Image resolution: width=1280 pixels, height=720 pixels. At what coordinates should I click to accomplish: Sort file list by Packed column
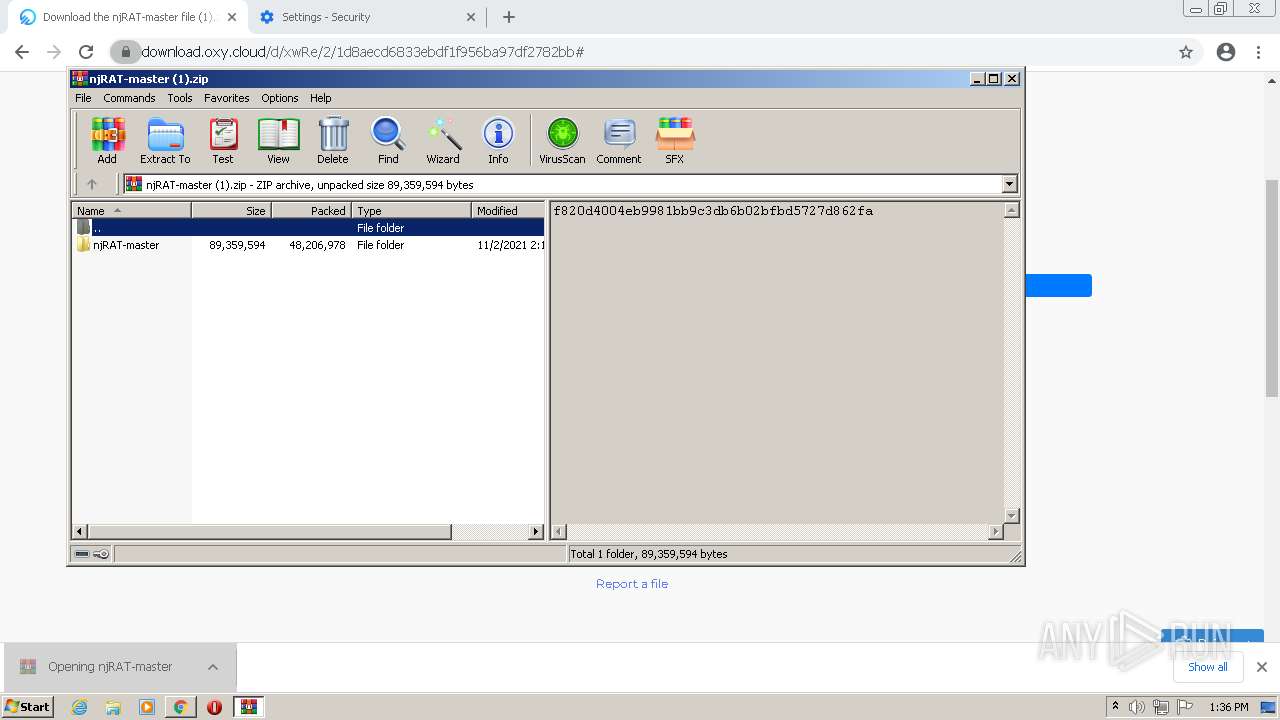coord(311,210)
